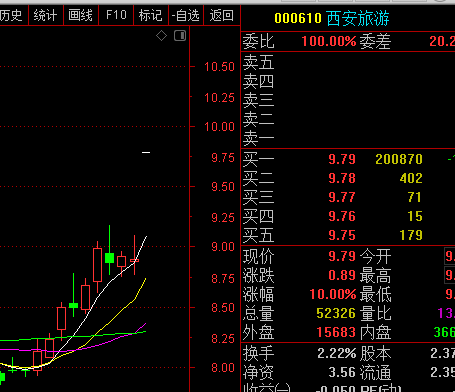Viewport: 455px width, 392px height.
Task: Select the 买二 bid price 9.78
Action: tap(342, 178)
